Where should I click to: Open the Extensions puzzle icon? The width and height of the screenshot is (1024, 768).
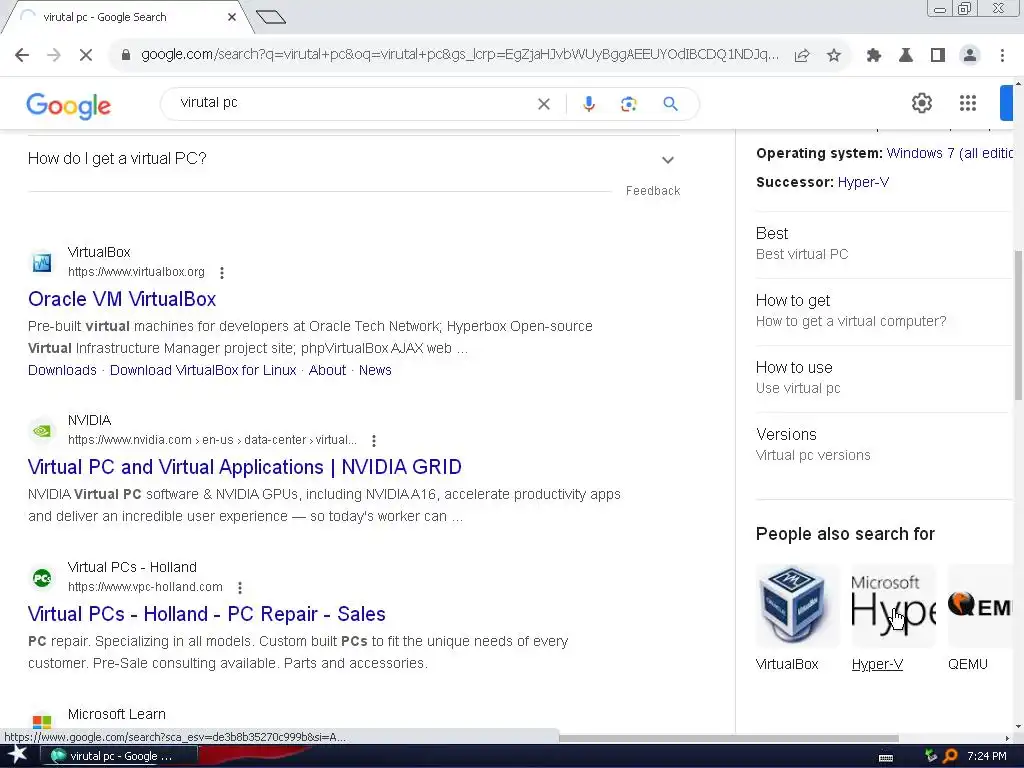click(x=873, y=56)
